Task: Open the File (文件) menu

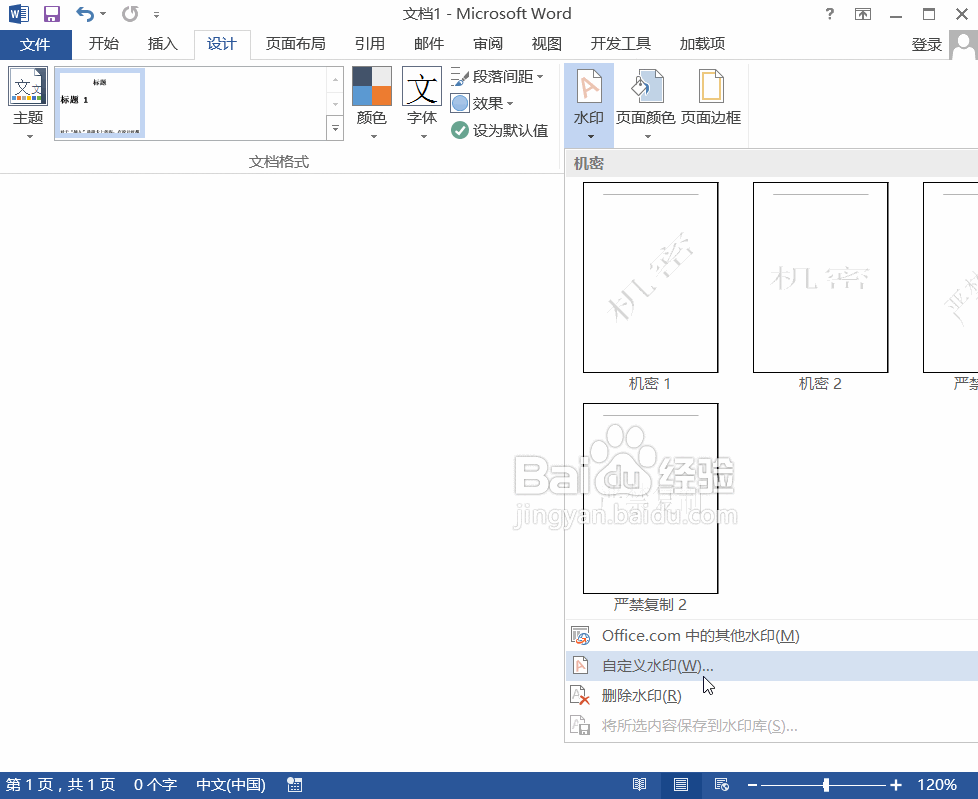Action: click(36, 44)
